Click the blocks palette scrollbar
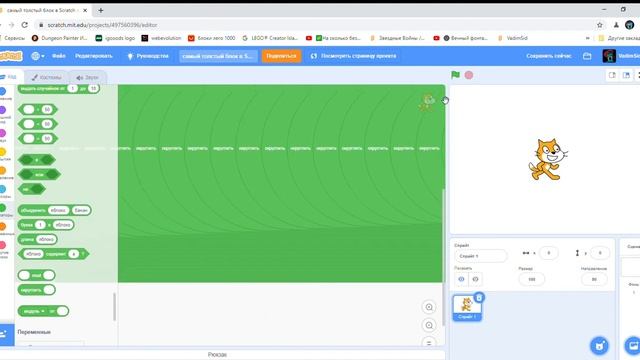The width and height of the screenshot is (640, 360). [x=114, y=307]
